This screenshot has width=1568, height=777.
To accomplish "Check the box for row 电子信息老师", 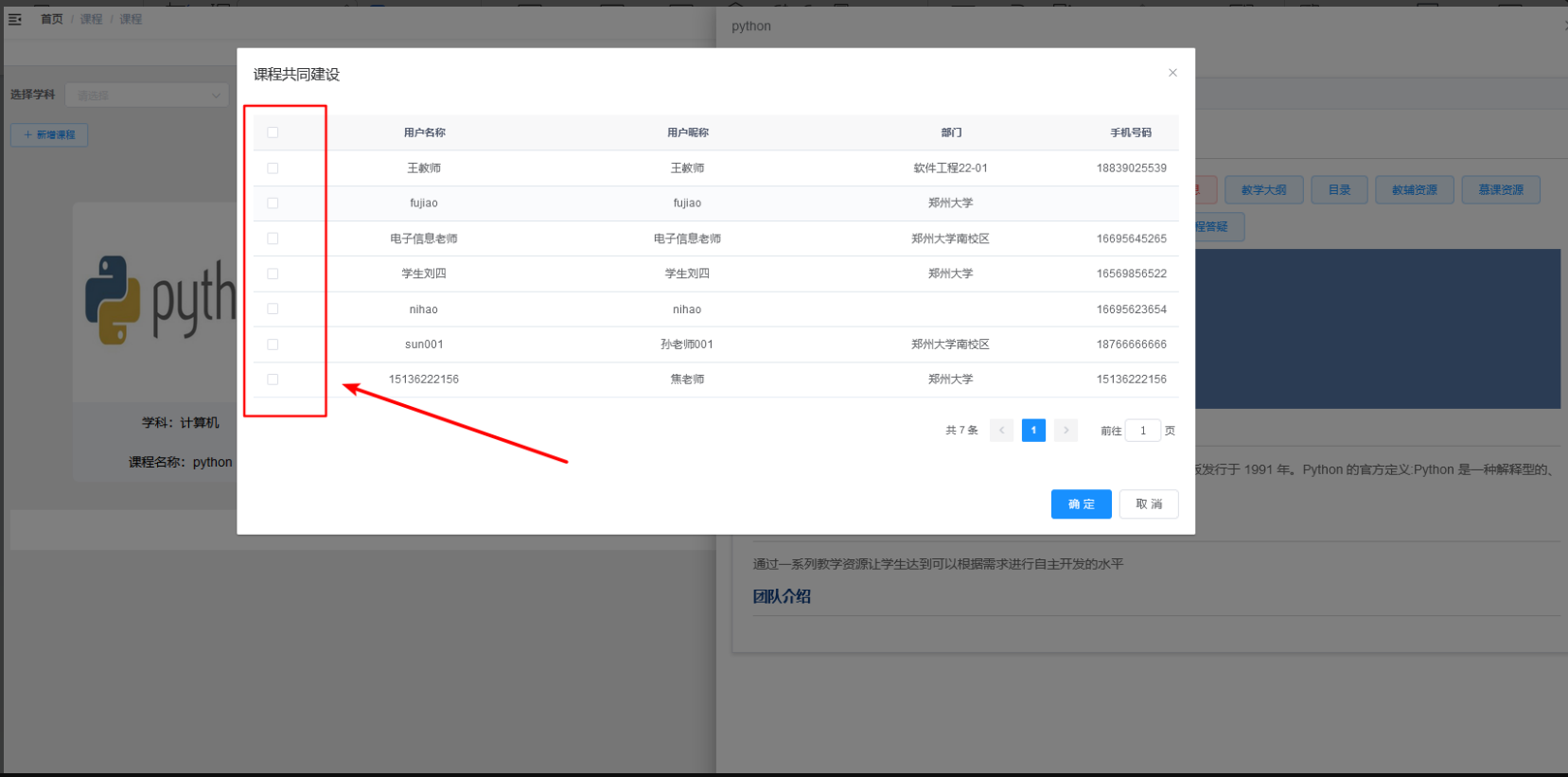I will 273,238.
